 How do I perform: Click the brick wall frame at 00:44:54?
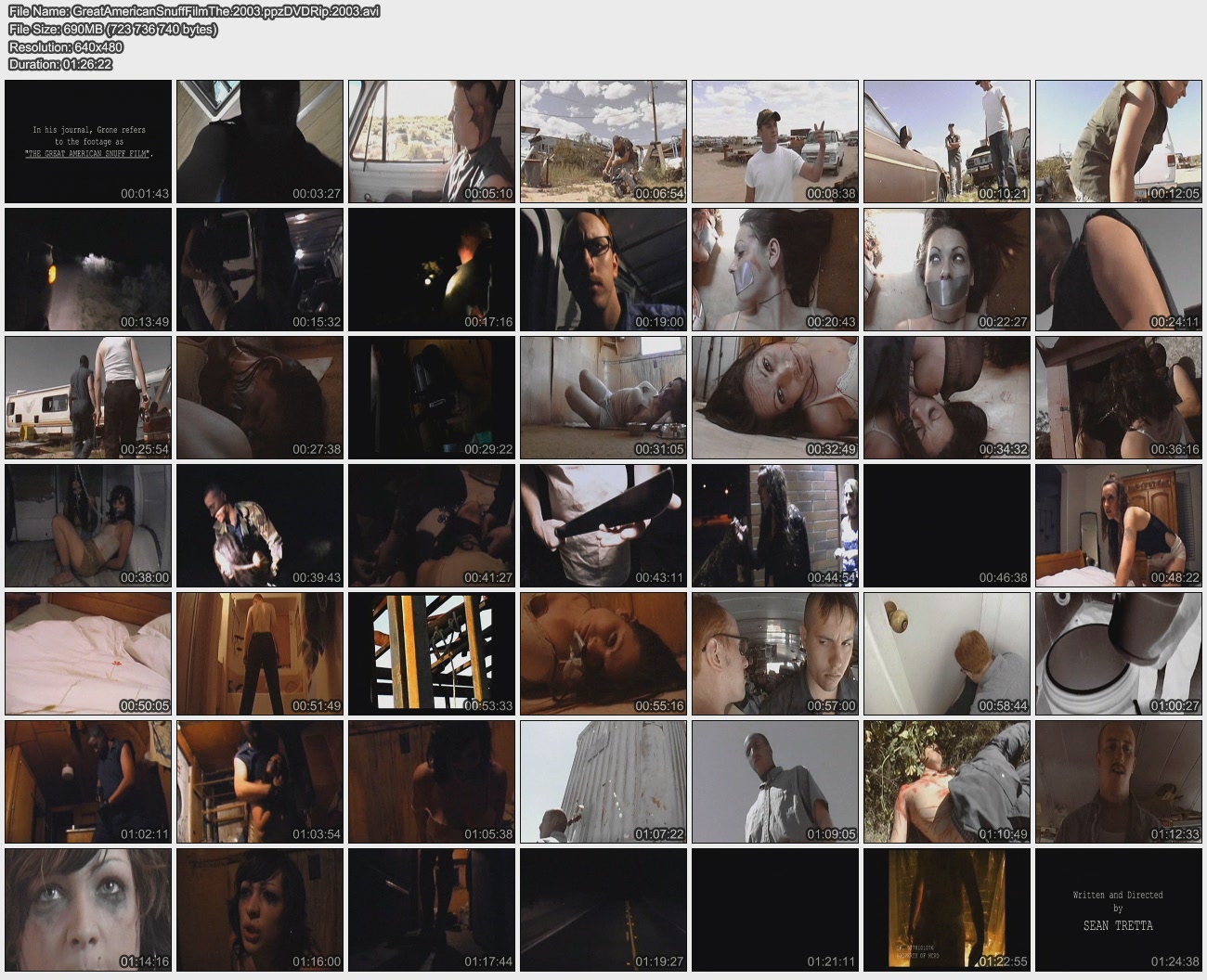click(x=775, y=526)
